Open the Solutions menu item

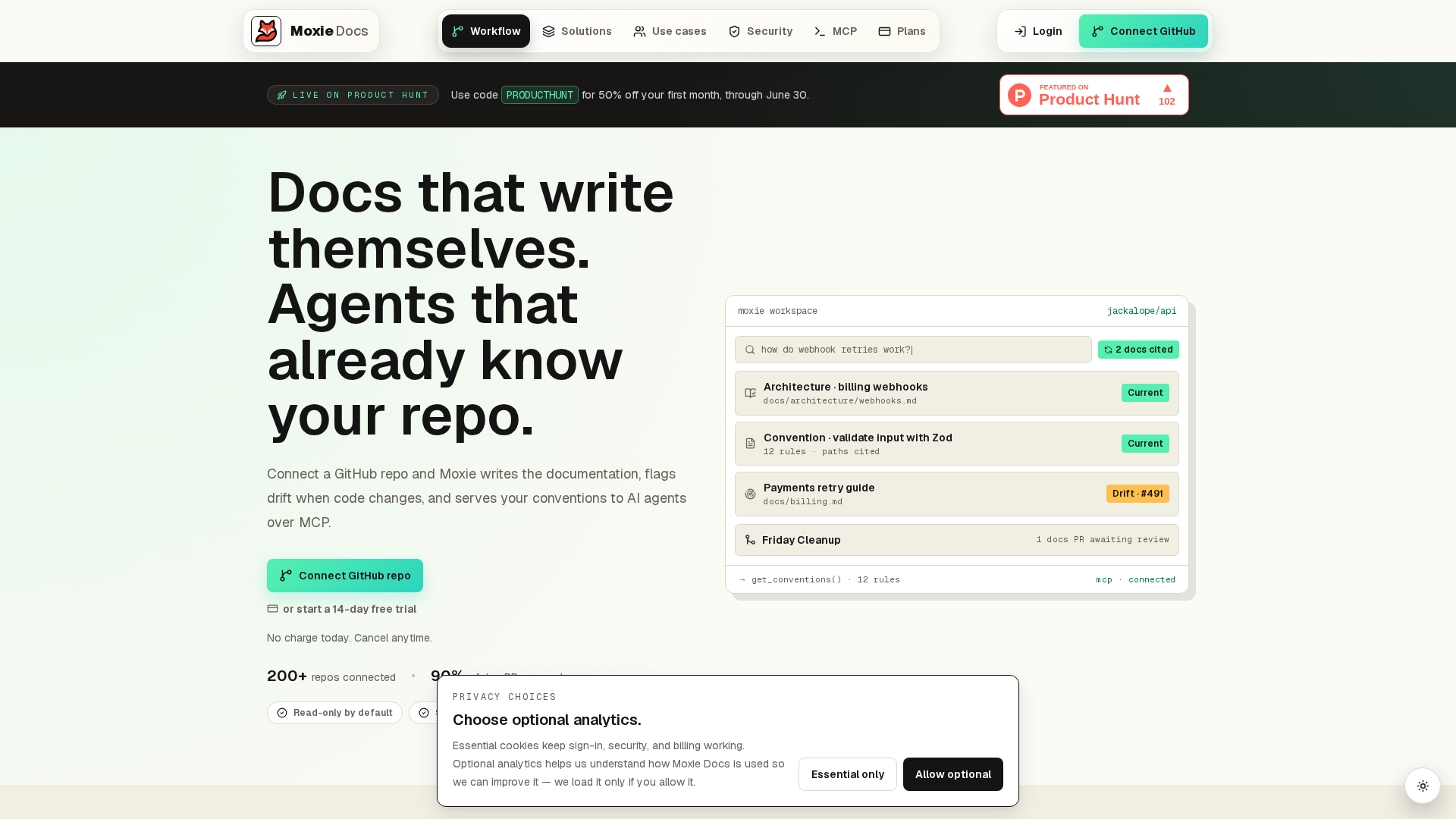click(x=577, y=31)
